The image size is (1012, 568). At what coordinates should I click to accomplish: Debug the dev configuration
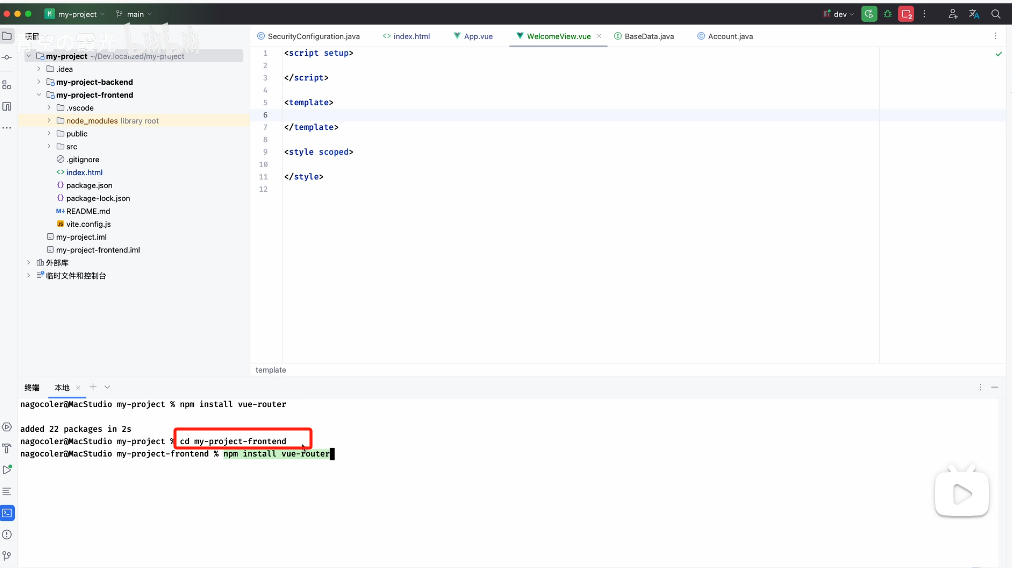coord(888,14)
